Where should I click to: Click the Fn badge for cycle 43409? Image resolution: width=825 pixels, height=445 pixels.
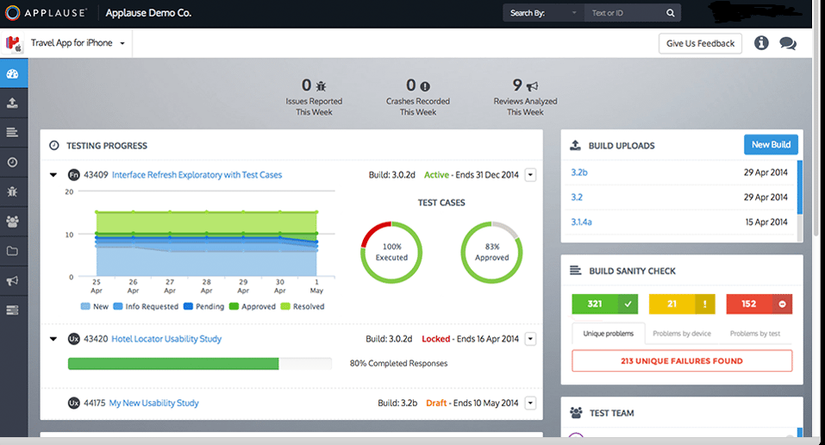74,175
